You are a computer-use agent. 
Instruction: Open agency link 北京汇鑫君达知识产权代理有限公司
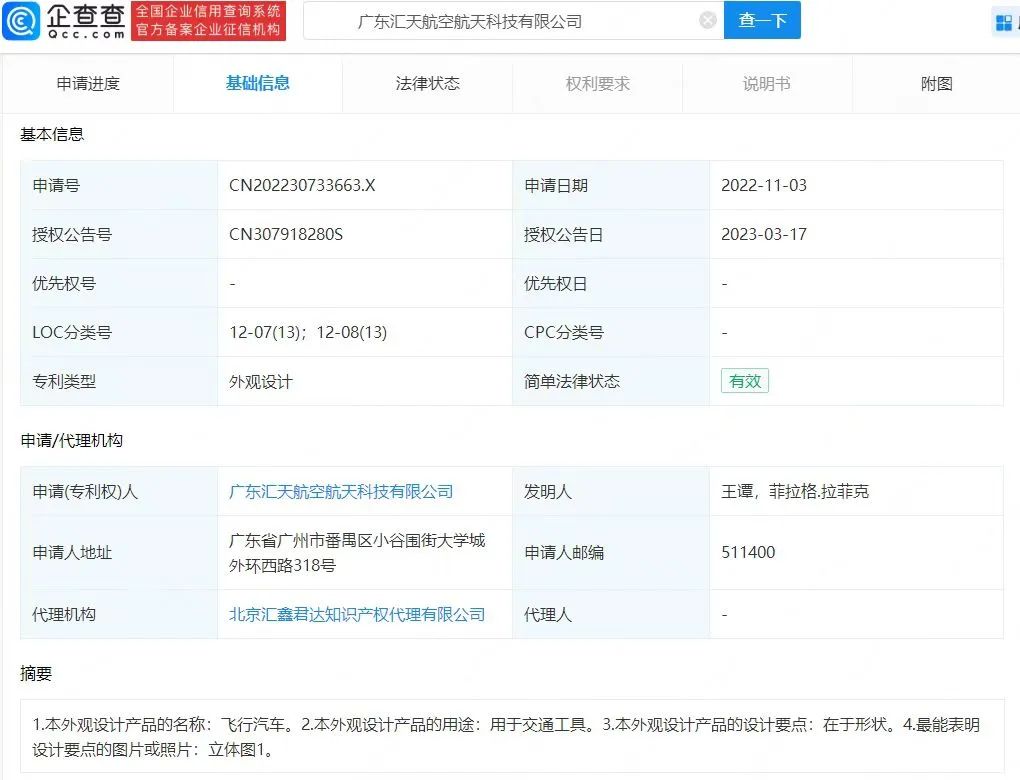click(x=356, y=614)
